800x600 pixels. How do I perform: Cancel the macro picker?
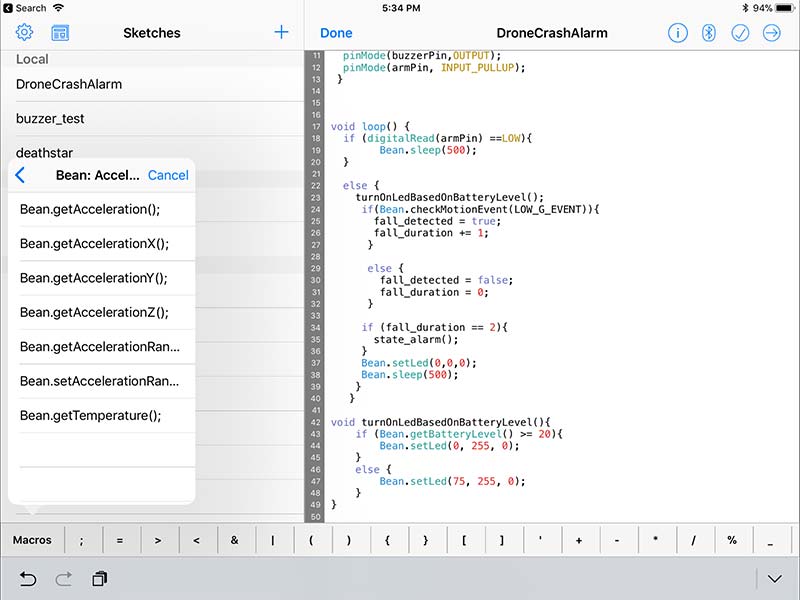coord(168,175)
